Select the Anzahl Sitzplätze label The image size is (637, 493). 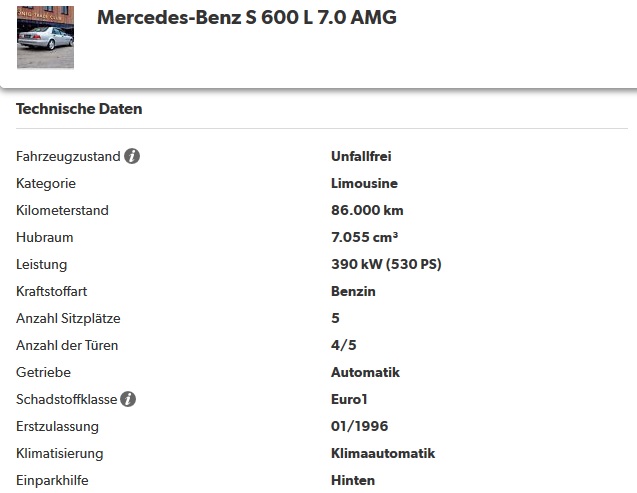tap(68, 318)
